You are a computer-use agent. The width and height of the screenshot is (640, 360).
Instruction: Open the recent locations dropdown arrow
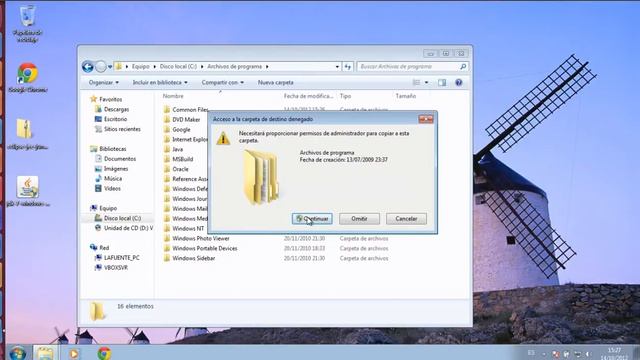[110, 67]
